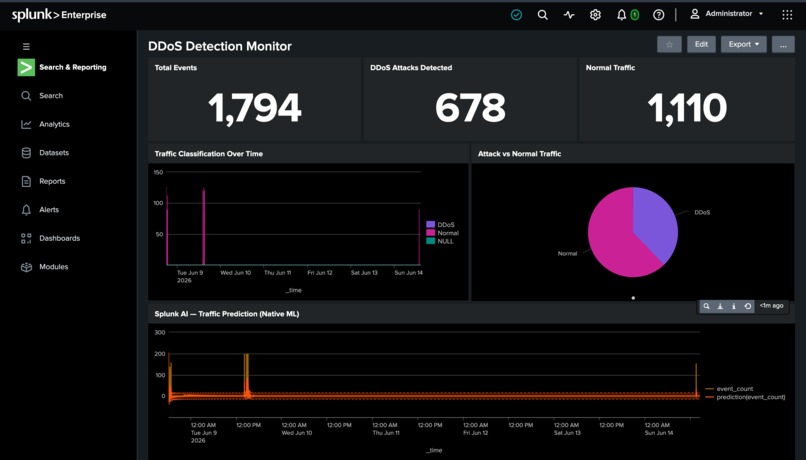Open Alerts in the sidebar
The image size is (806, 460).
pos(49,210)
